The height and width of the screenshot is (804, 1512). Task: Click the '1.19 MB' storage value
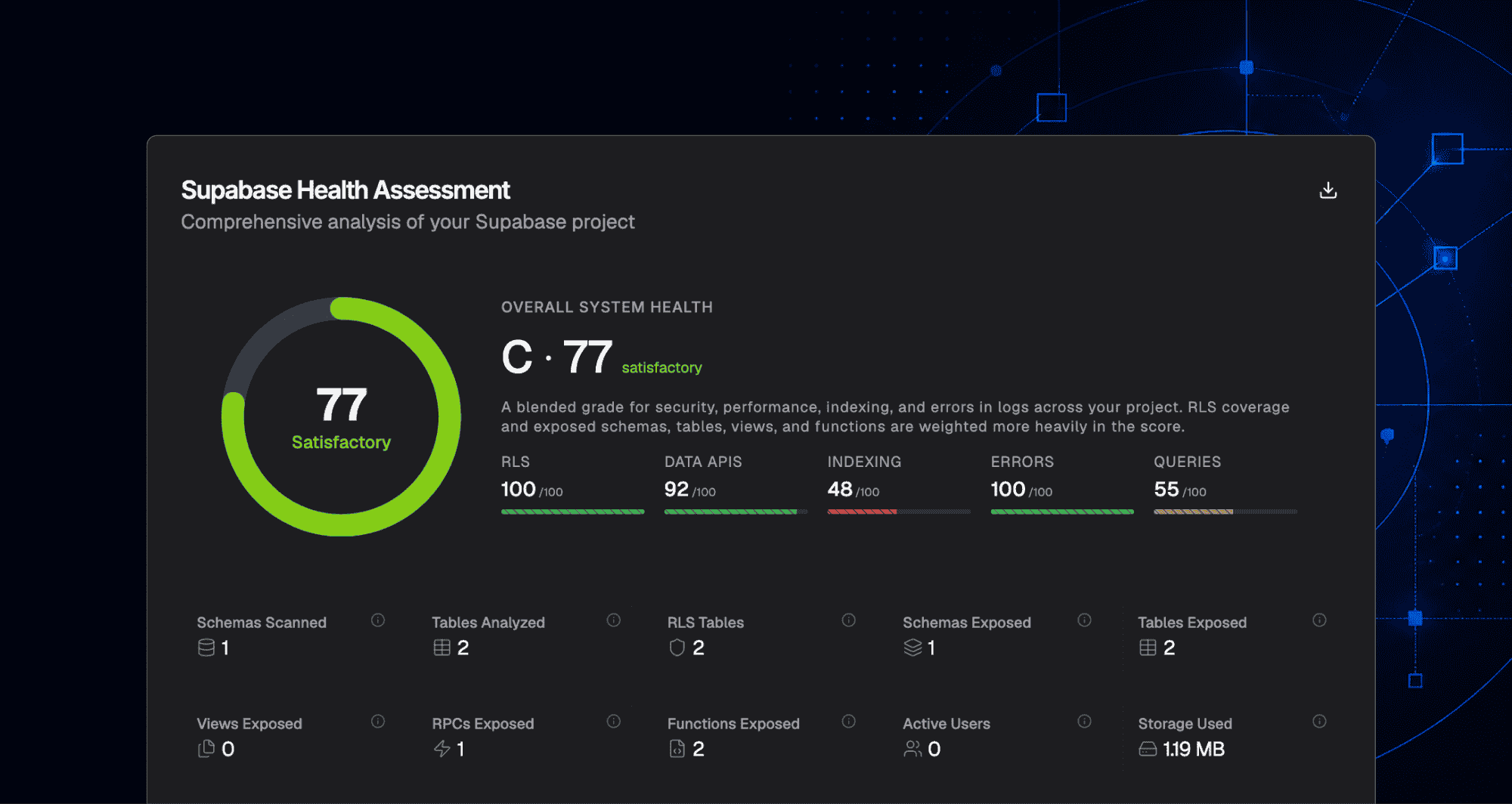1194,749
